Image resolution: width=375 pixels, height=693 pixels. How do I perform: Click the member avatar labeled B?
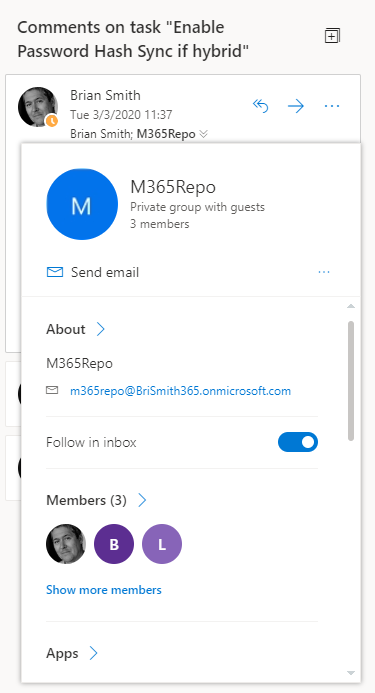[x=114, y=544]
